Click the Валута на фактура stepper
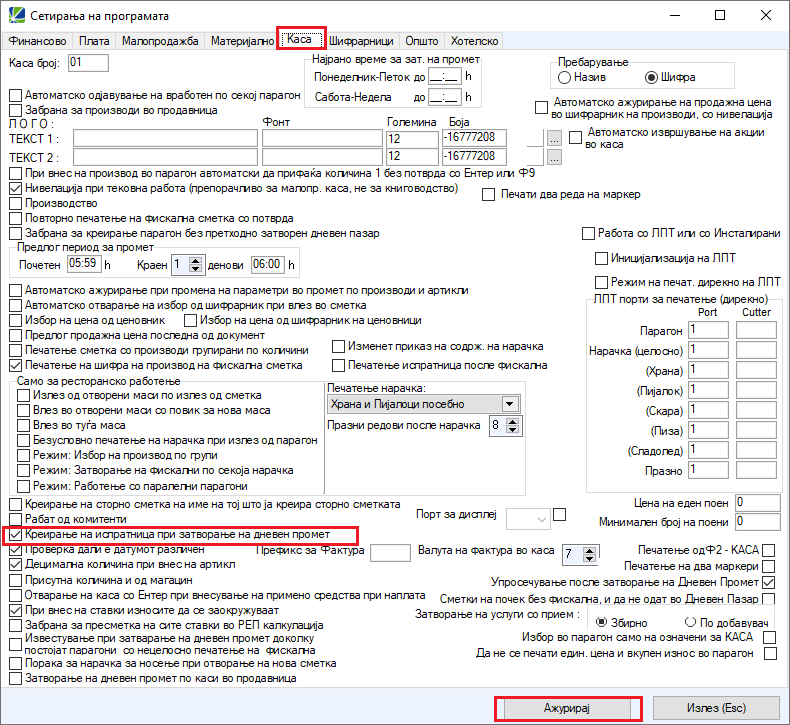Screen dimensions: 790x725 pos(589,555)
